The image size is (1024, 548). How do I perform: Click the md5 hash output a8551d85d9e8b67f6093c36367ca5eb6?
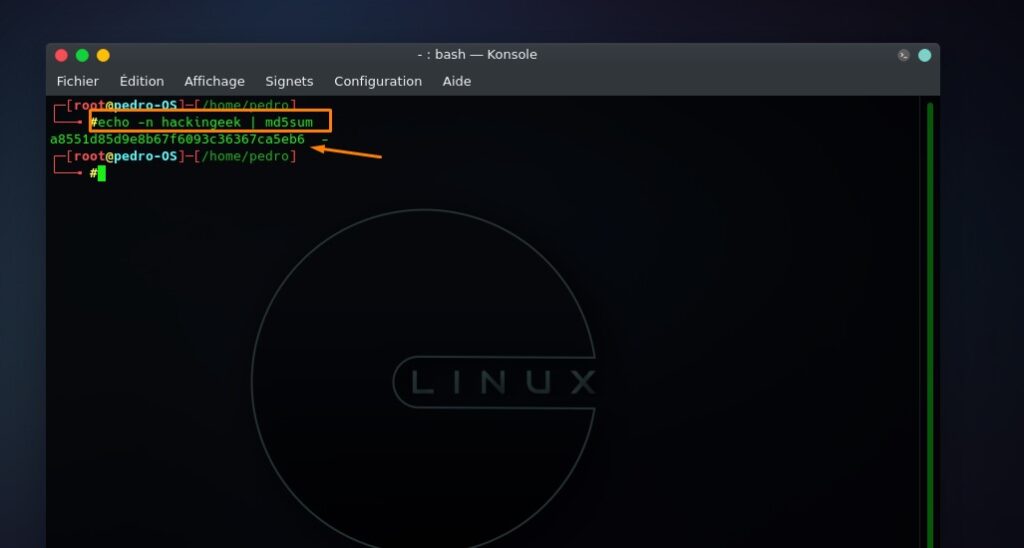pyautogui.click(x=177, y=139)
